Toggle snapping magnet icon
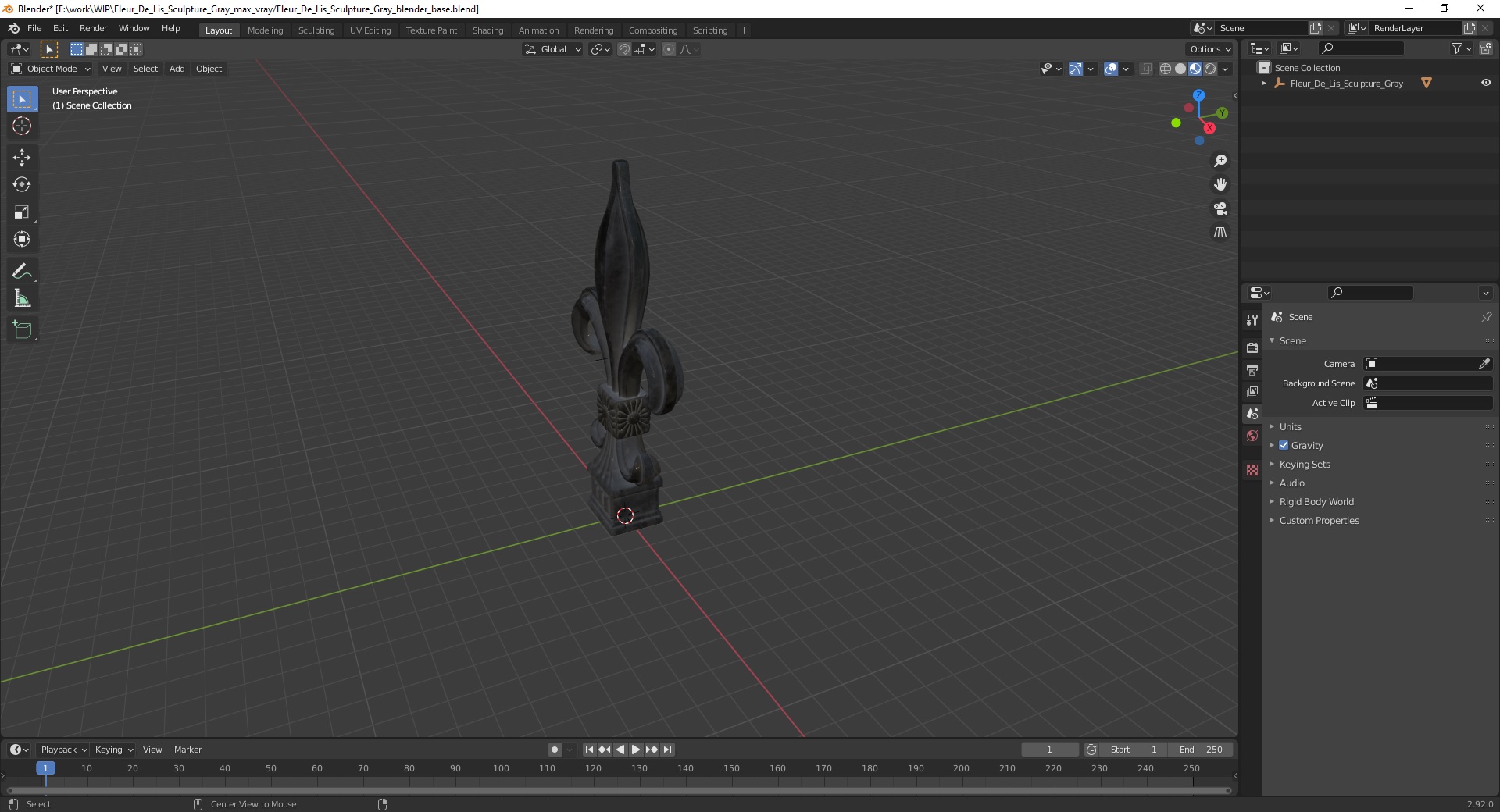 [624, 49]
